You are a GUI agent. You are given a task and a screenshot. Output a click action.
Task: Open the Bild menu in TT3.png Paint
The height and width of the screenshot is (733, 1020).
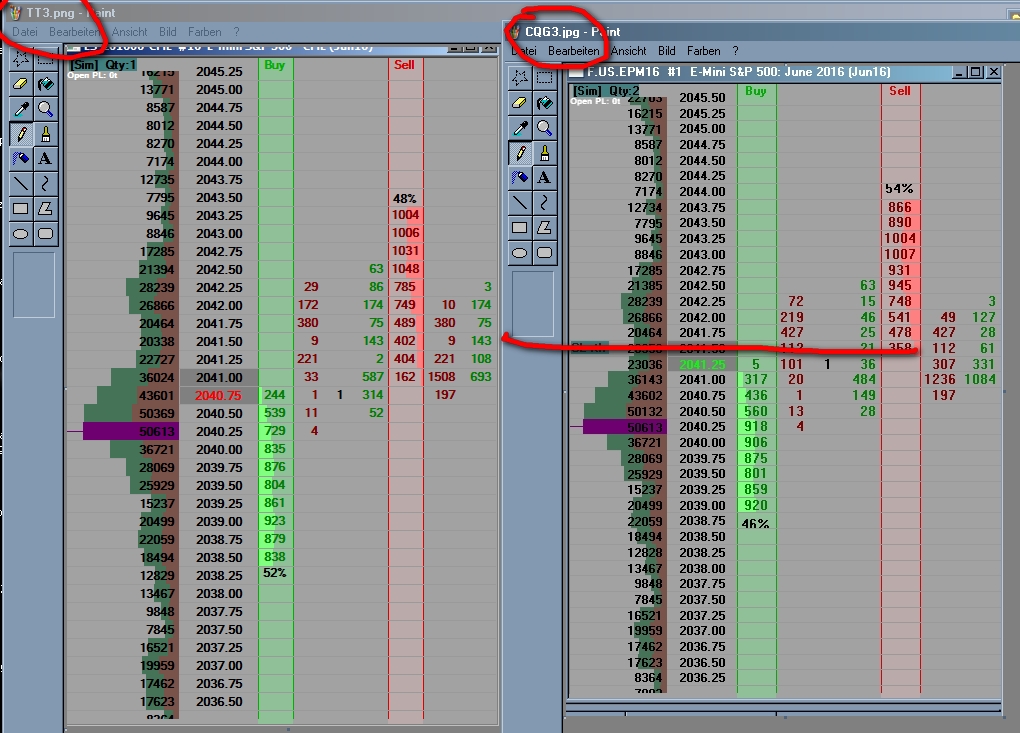[168, 32]
